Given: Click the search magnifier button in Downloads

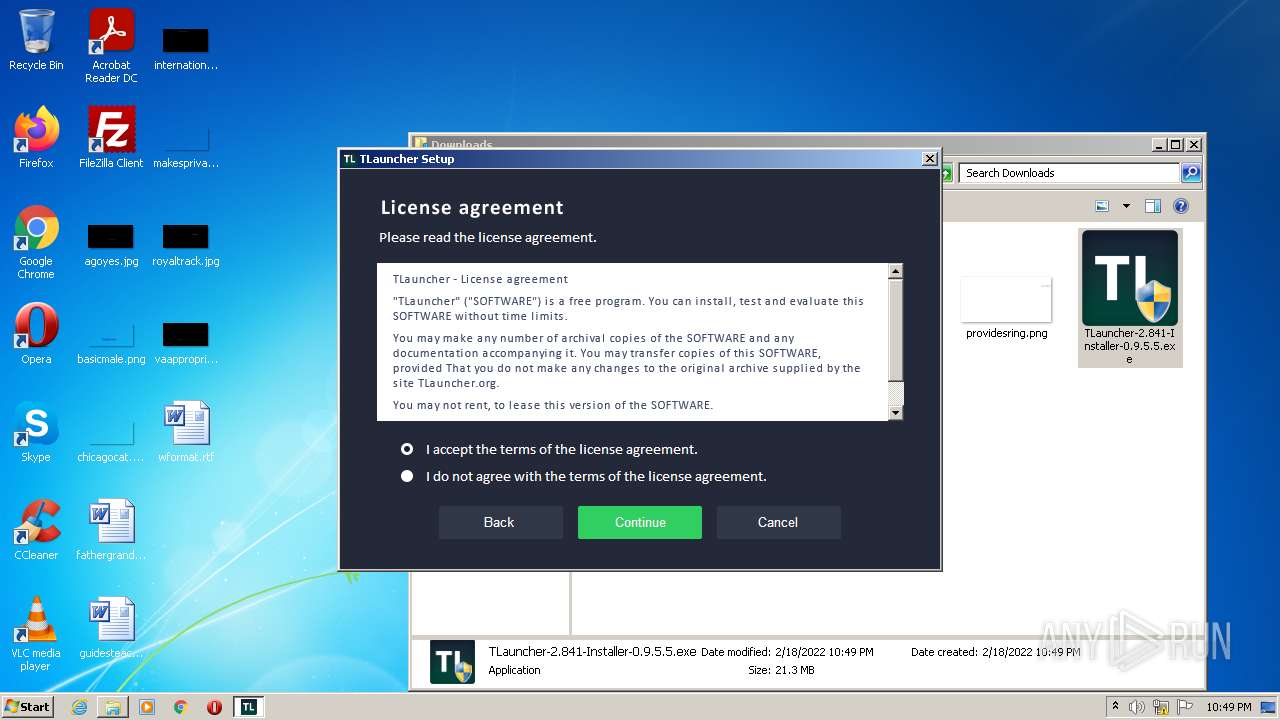Looking at the screenshot, I should (x=1191, y=173).
